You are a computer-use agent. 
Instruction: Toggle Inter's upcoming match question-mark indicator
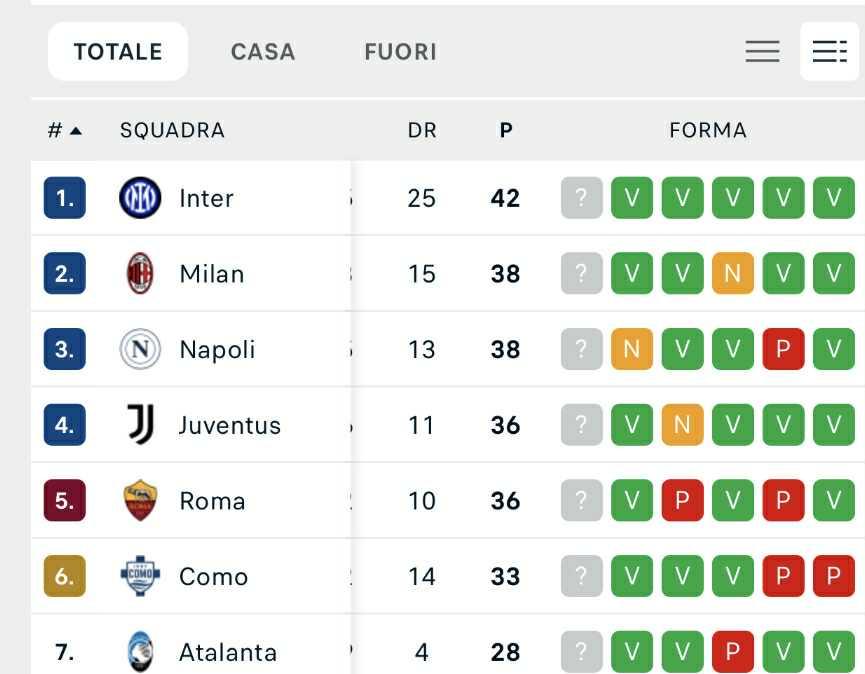(581, 197)
